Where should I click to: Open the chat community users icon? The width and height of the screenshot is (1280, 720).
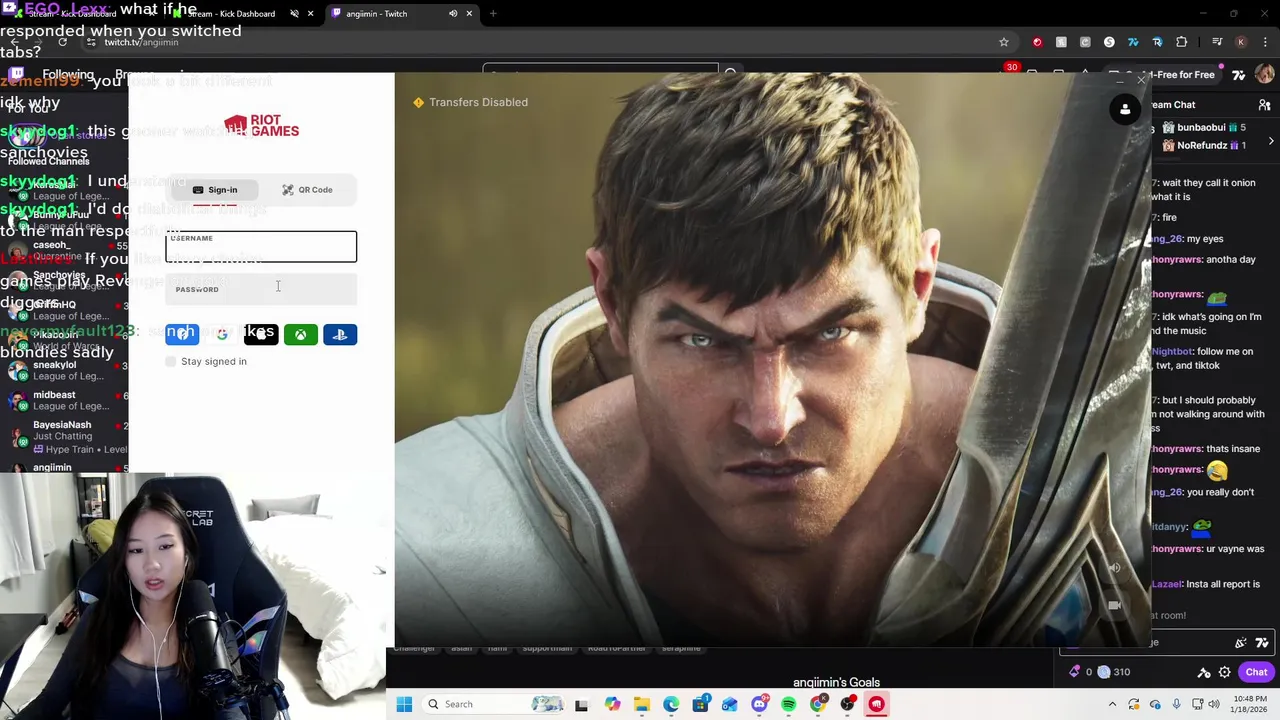tap(1264, 105)
